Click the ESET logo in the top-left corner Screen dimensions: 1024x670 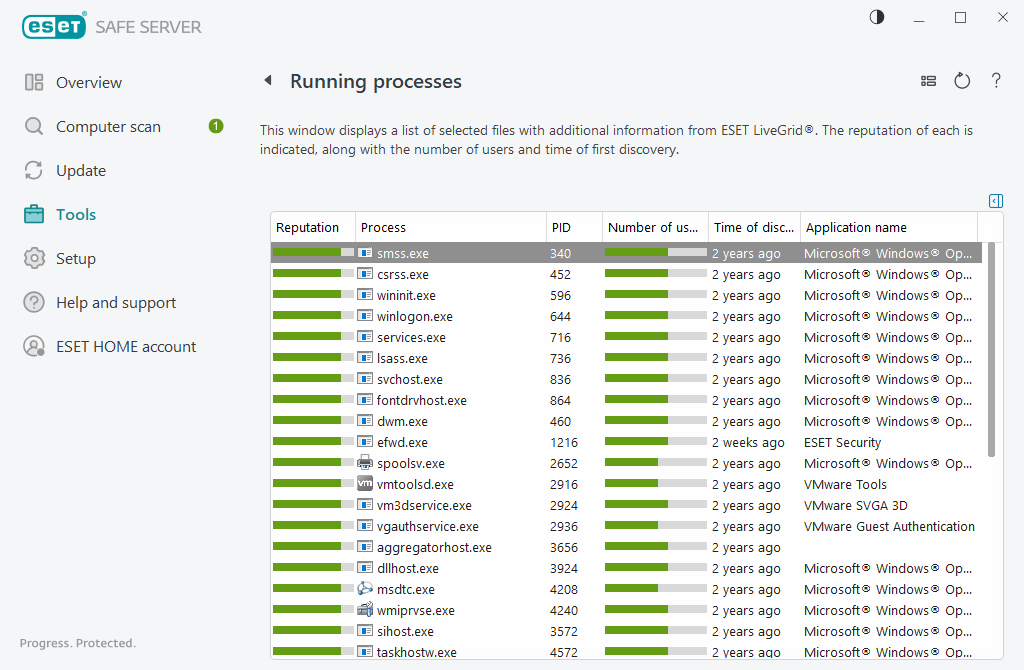click(x=54, y=26)
